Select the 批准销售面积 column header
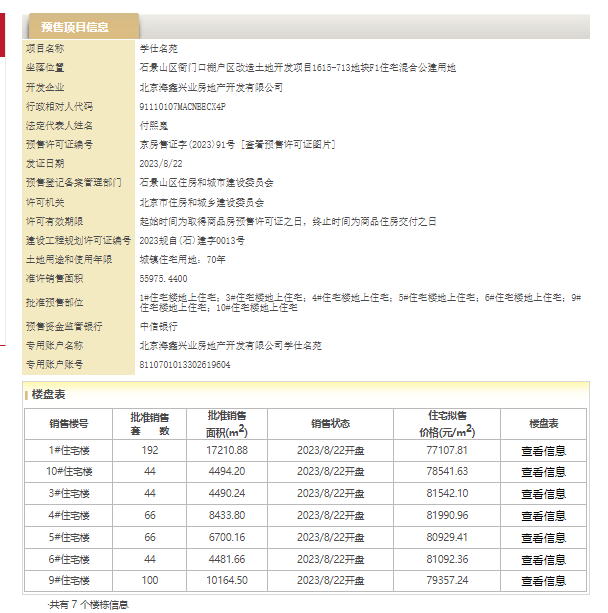Viewport: 608px width, 613px height. point(227,423)
